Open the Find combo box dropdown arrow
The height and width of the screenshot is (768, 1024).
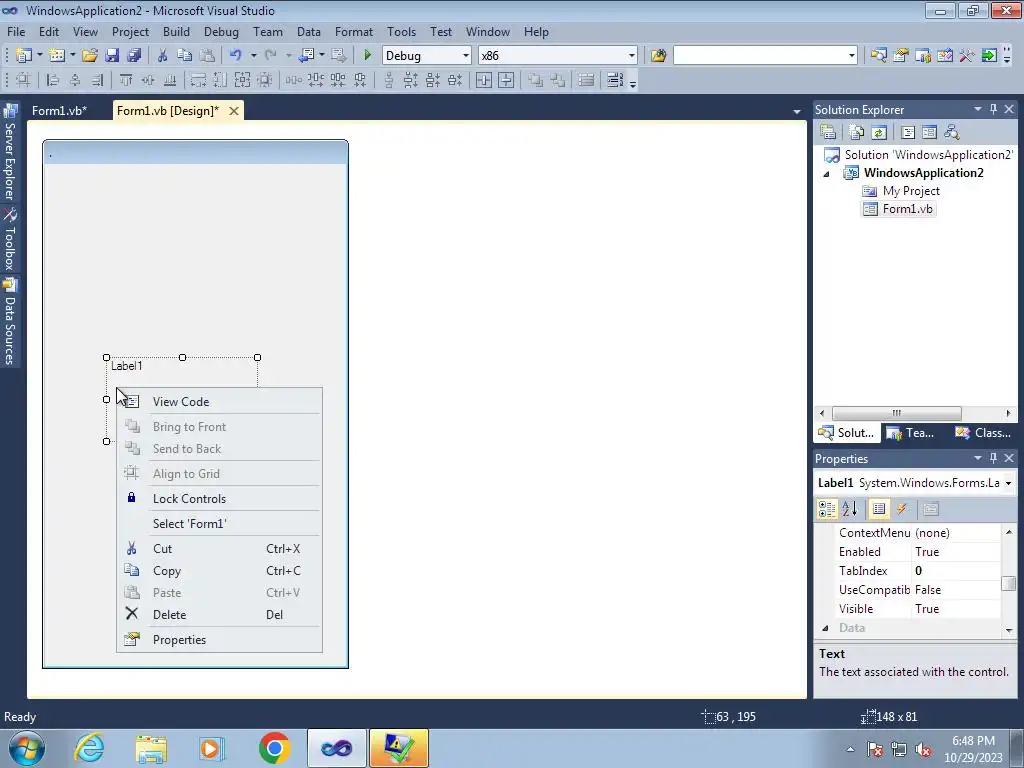coord(852,56)
